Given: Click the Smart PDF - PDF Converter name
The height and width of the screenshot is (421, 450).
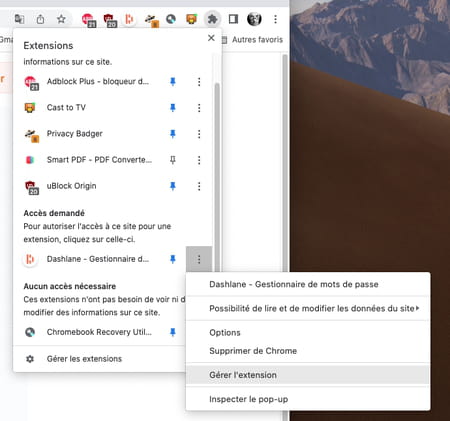Looking at the screenshot, I should pyautogui.click(x=99, y=160).
